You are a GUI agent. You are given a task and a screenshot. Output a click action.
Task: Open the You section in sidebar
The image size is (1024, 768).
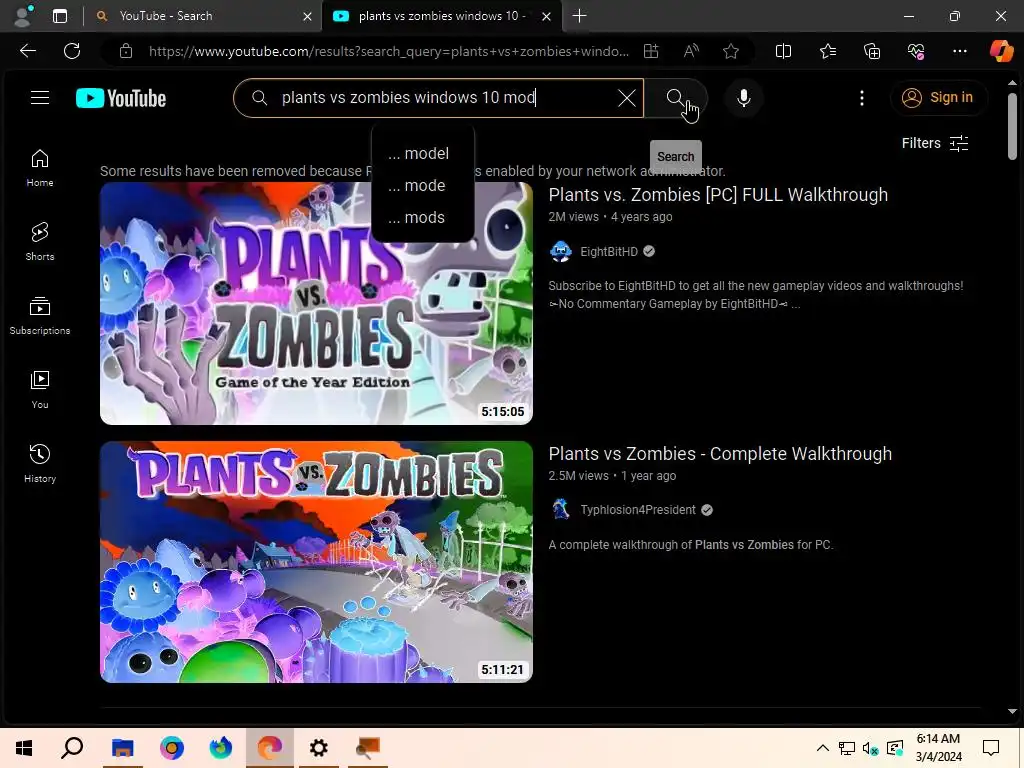(x=40, y=390)
